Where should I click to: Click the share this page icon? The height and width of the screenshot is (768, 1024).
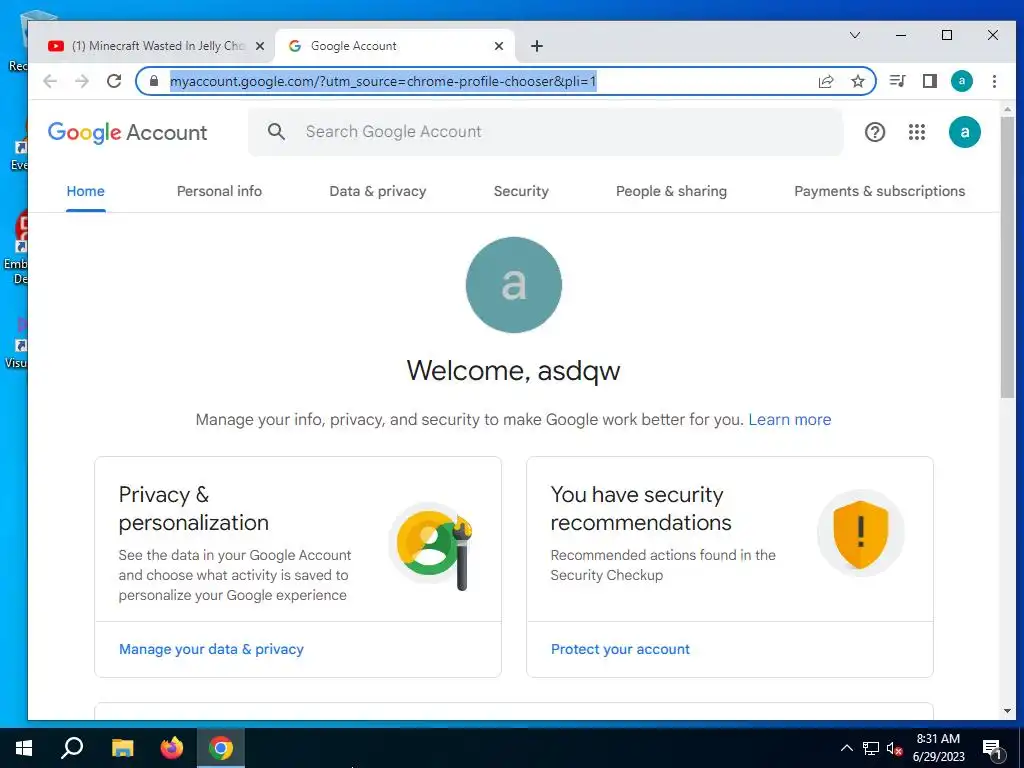[x=826, y=81]
